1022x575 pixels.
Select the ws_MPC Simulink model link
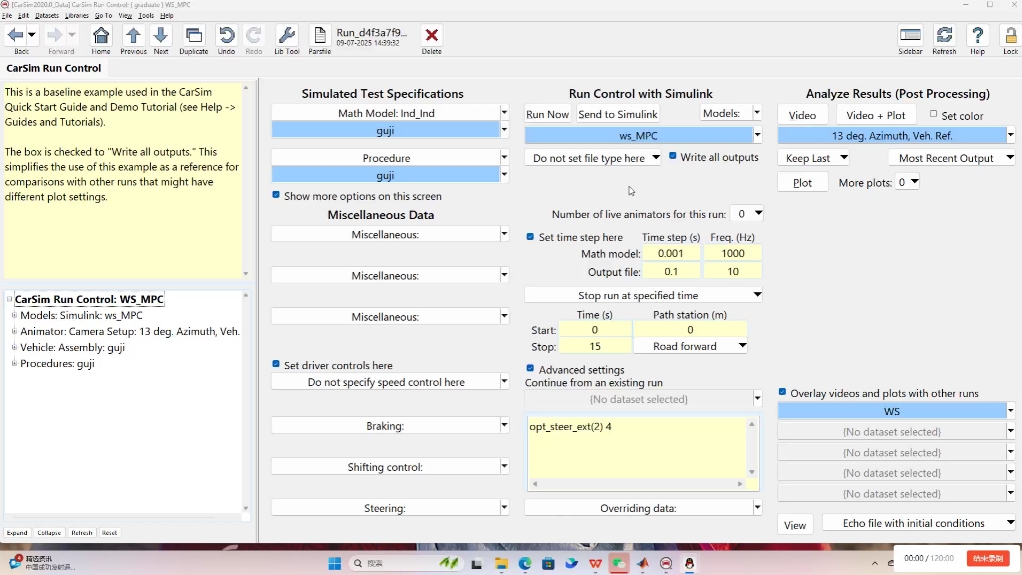click(x=639, y=136)
